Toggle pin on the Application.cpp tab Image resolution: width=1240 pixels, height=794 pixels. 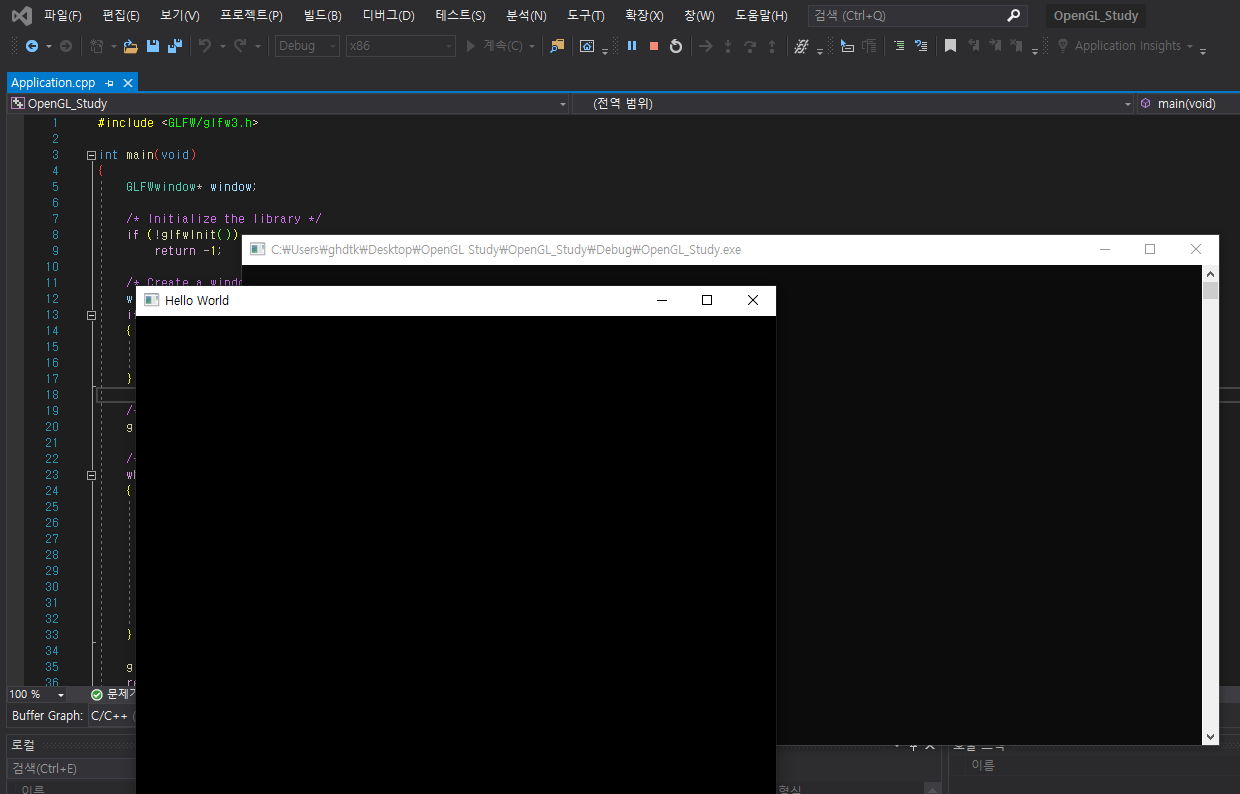pos(109,83)
